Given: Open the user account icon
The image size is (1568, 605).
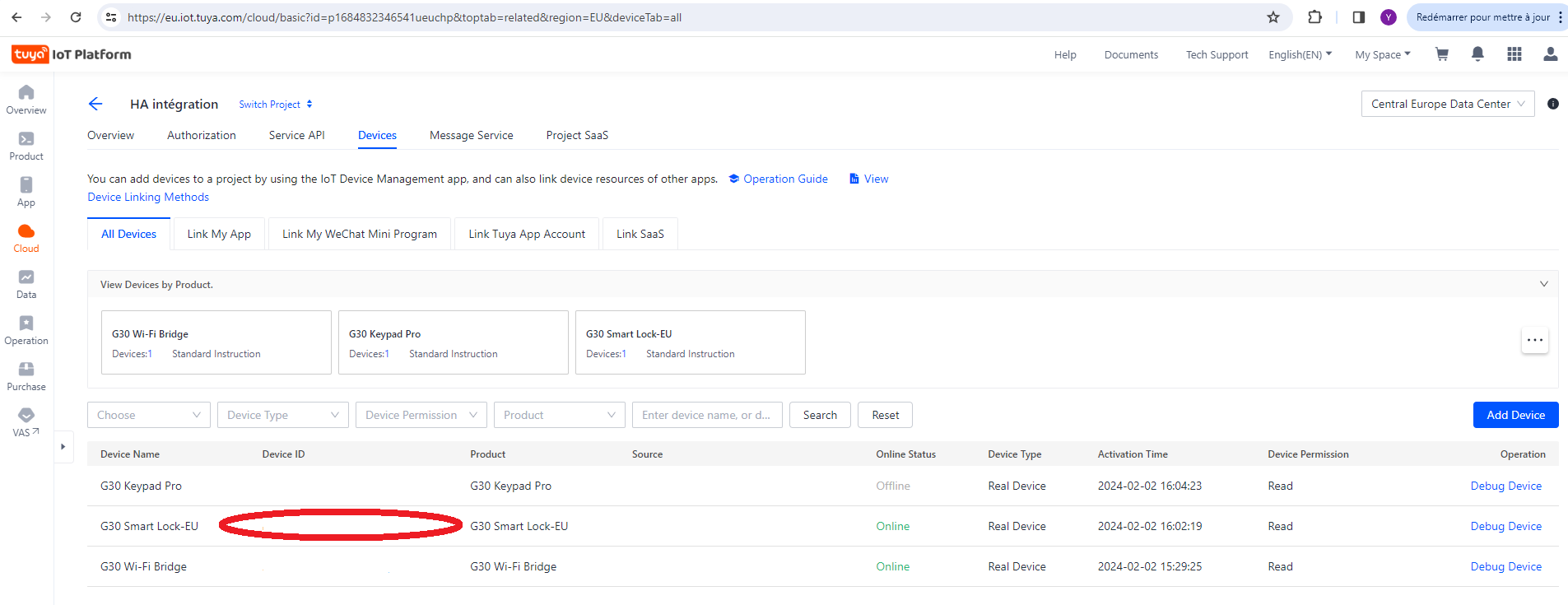Looking at the screenshot, I should point(1550,54).
